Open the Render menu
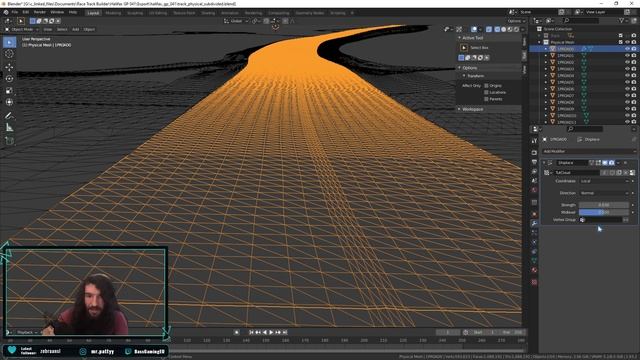This screenshot has height=360, width=640. click(x=40, y=12)
